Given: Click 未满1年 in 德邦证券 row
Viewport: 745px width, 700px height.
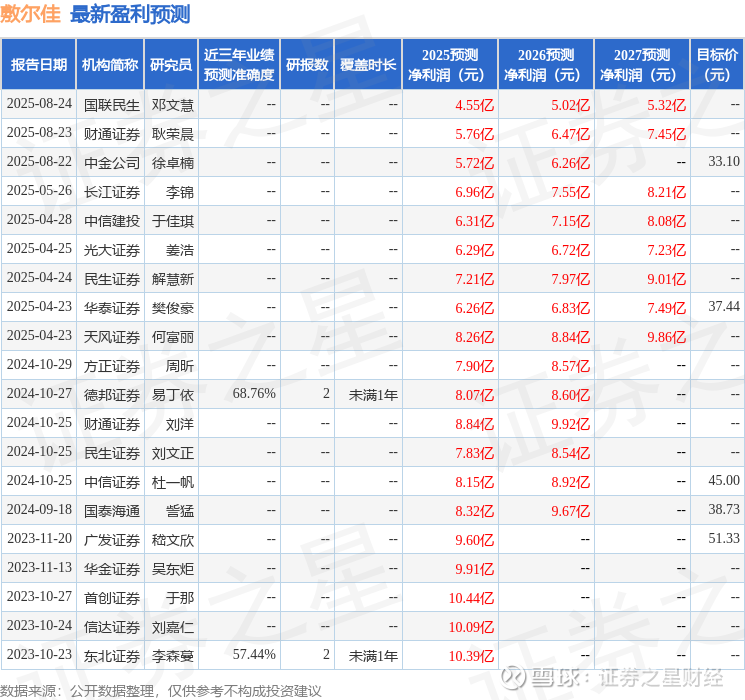Looking at the screenshot, I should 373,395.
